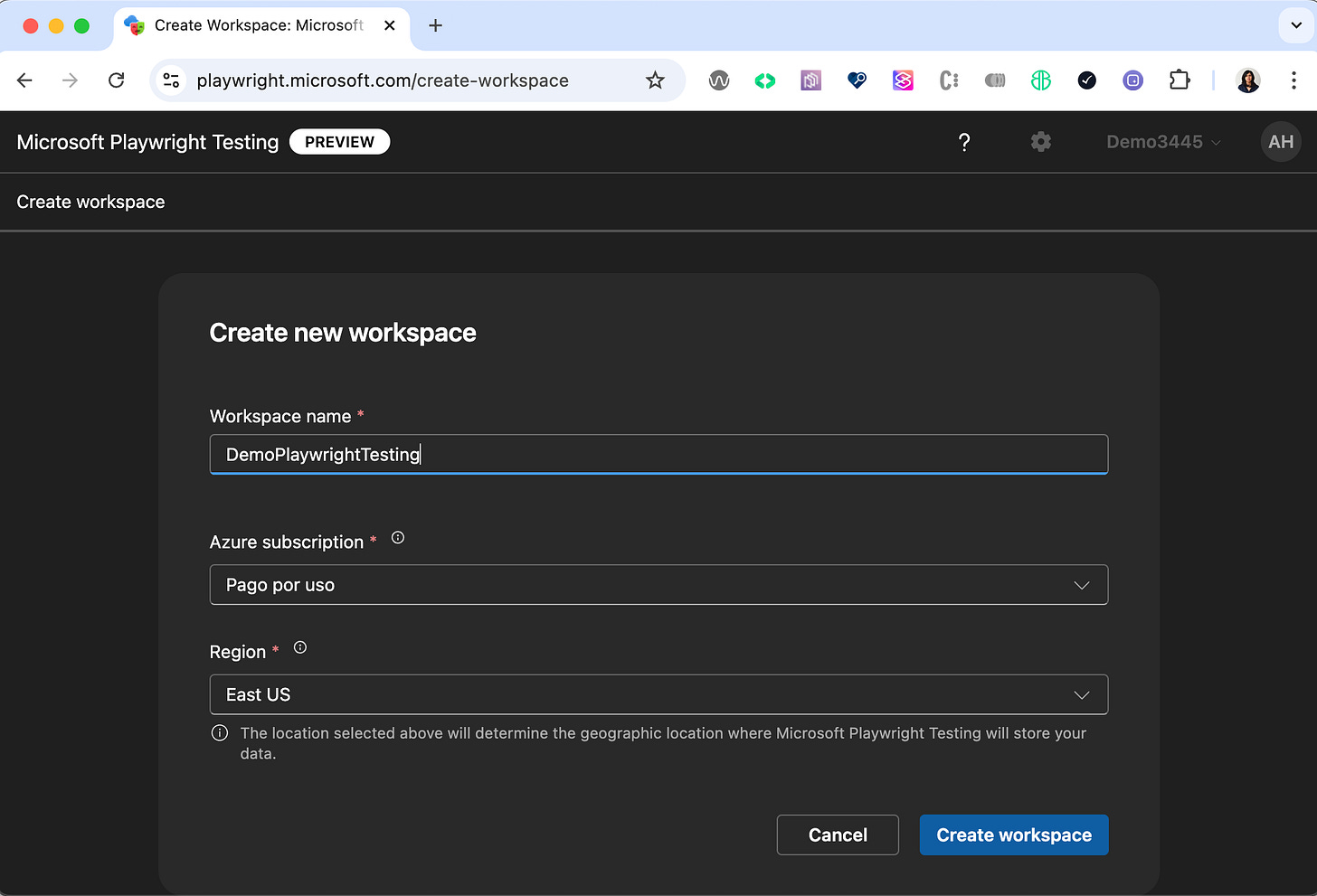Click the Microsoft Playwright Testing title
Image resolution: width=1317 pixels, height=896 pixels.
pos(147,142)
